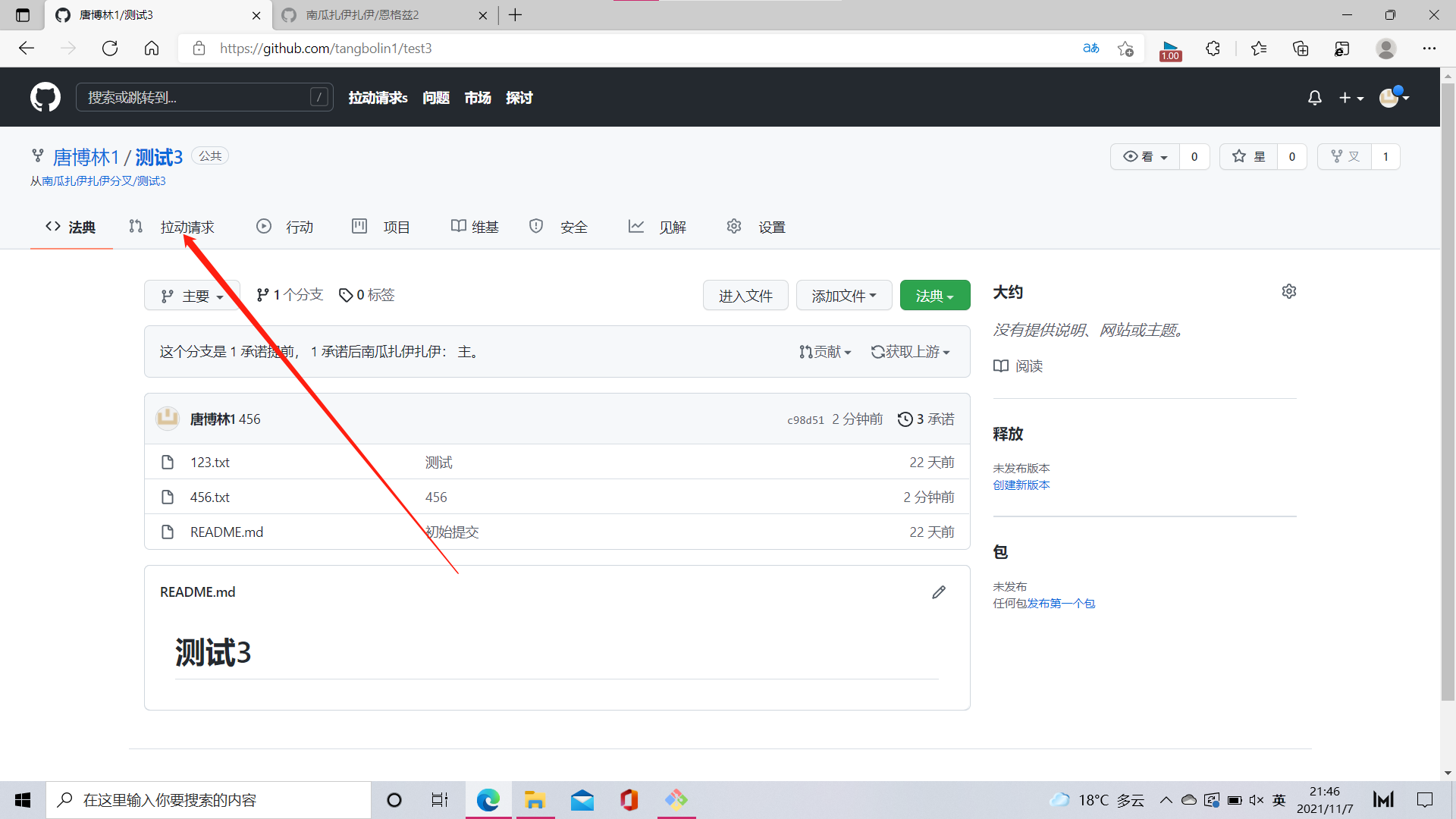
Task: Fork the repository button
Action: pos(1345,157)
